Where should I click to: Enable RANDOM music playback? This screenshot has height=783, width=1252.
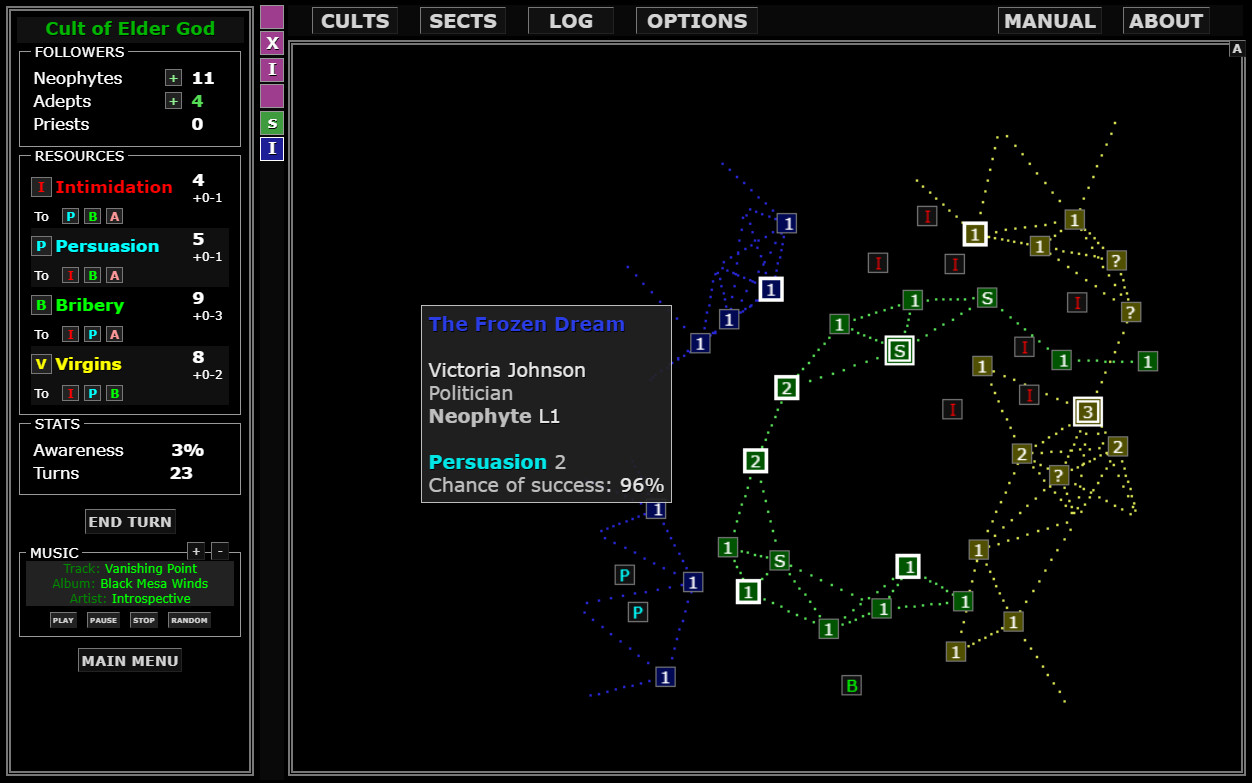coord(189,619)
